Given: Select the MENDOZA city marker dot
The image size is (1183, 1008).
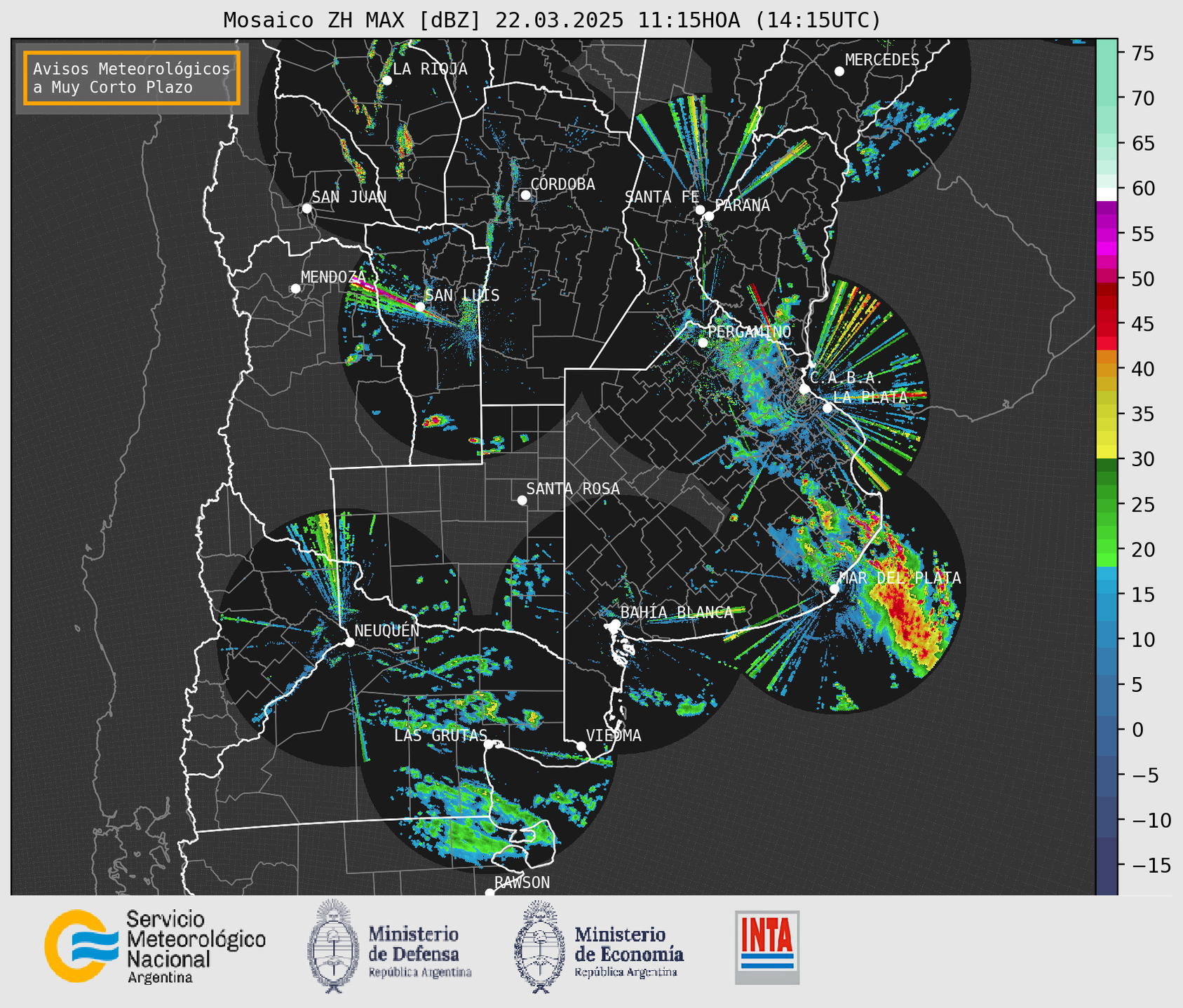Looking at the screenshot, I should (295, 289).
